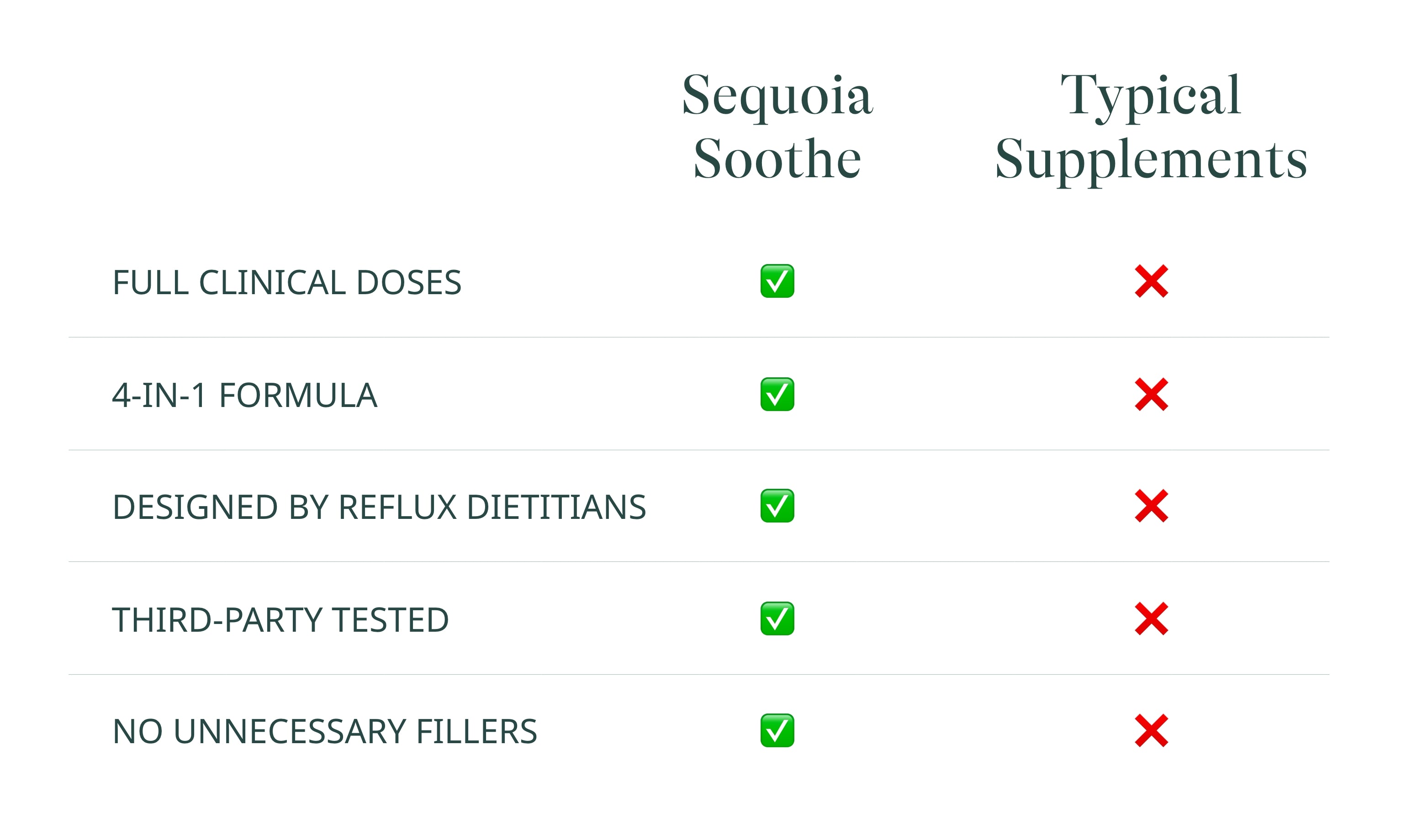Click the word "Sequoia" in the column header
The image size is (1401, 840).
coord(777,96)
